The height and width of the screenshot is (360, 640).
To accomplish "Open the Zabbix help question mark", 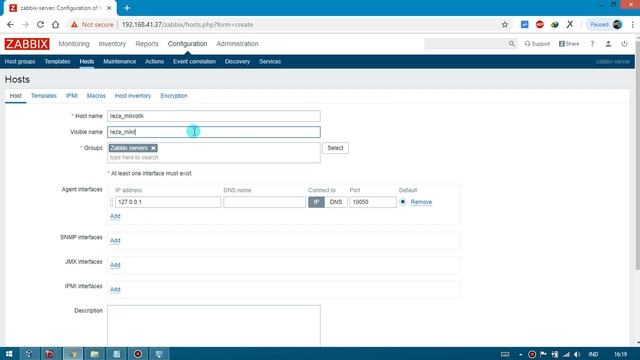I will click(x=592, y=44).
